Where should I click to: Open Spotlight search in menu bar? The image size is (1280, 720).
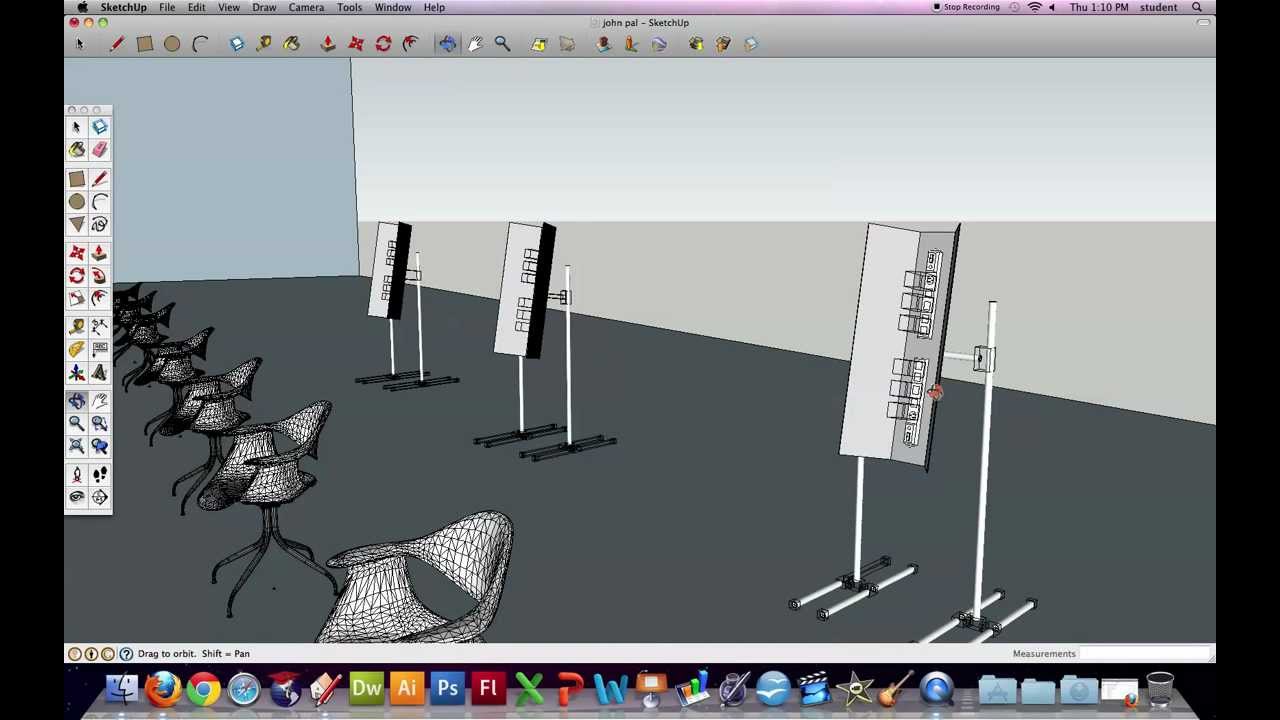coord(1197,7)
